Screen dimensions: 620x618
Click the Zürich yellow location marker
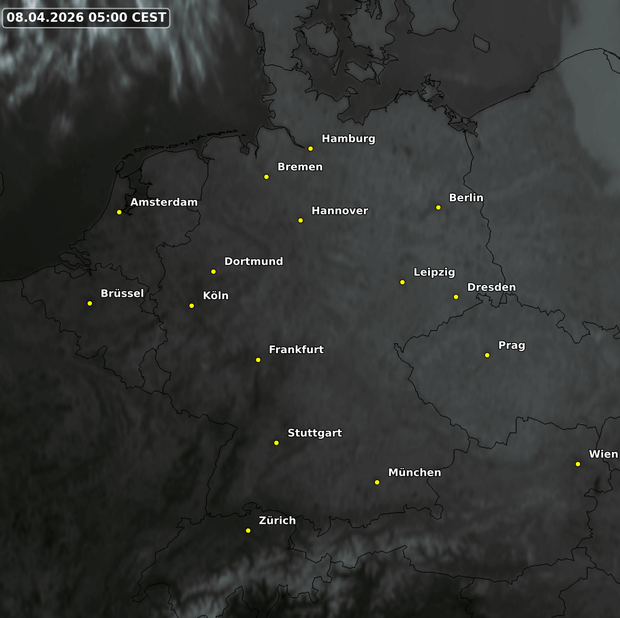click(x=248, y=530)
